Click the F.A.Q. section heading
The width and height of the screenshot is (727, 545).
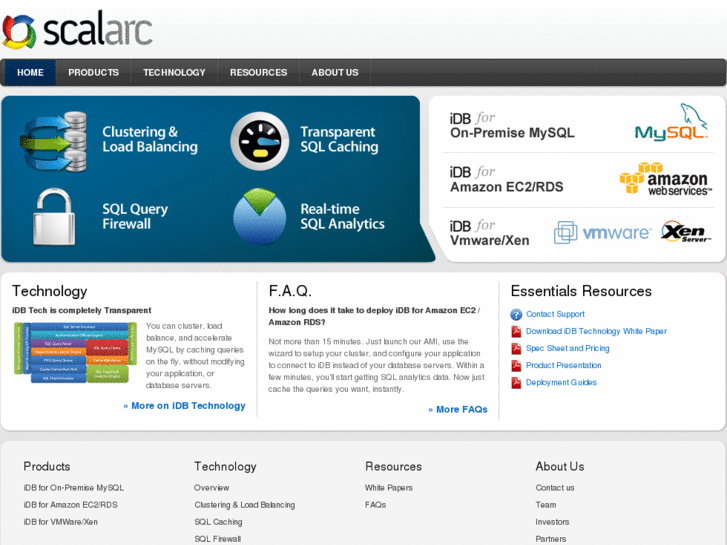290,291
